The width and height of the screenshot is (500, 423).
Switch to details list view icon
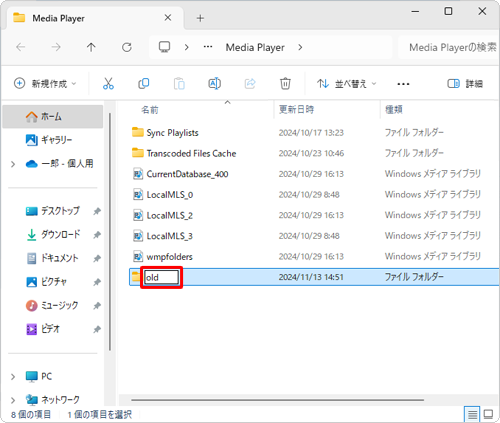pyautogui.click(x=472, y=414)
